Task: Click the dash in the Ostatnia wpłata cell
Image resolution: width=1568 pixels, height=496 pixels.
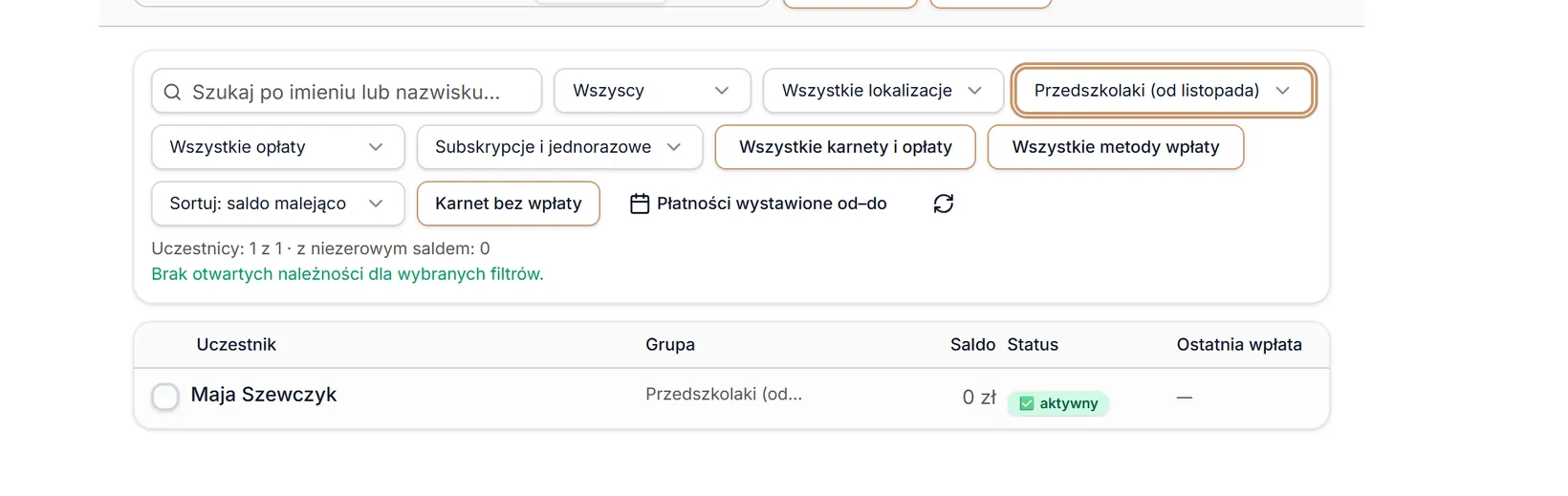Action: pyautogui.click(x=1185, y=398)
